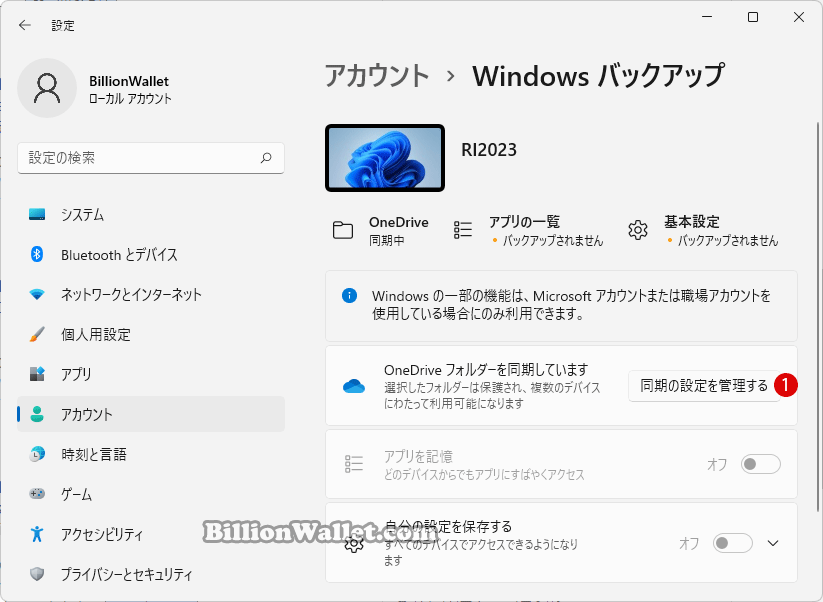Open ネットワークとインターネット category
This screenshot has width=823, height=602.
(151, 294)
